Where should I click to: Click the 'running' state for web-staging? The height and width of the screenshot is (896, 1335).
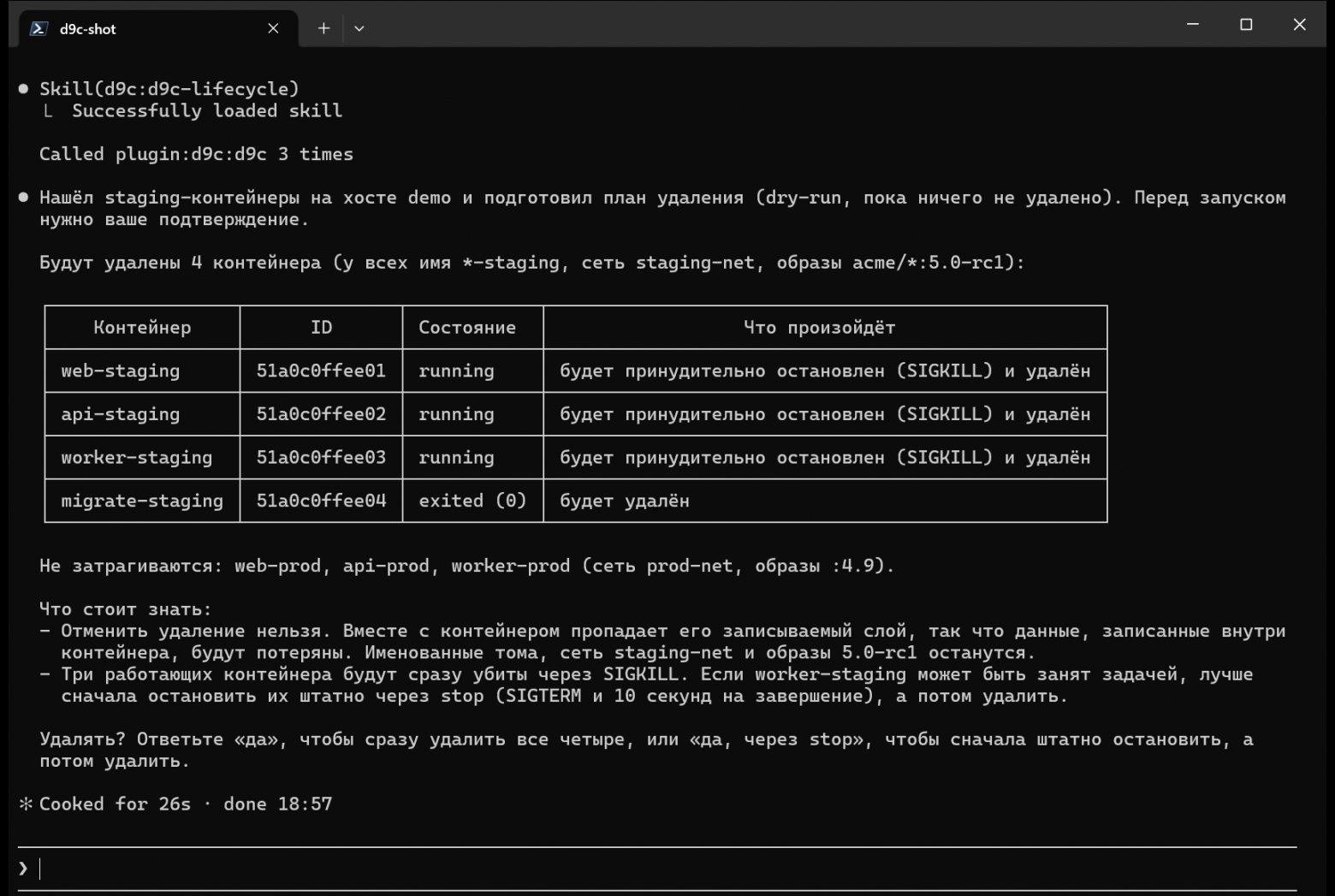(x=472, y=371)
